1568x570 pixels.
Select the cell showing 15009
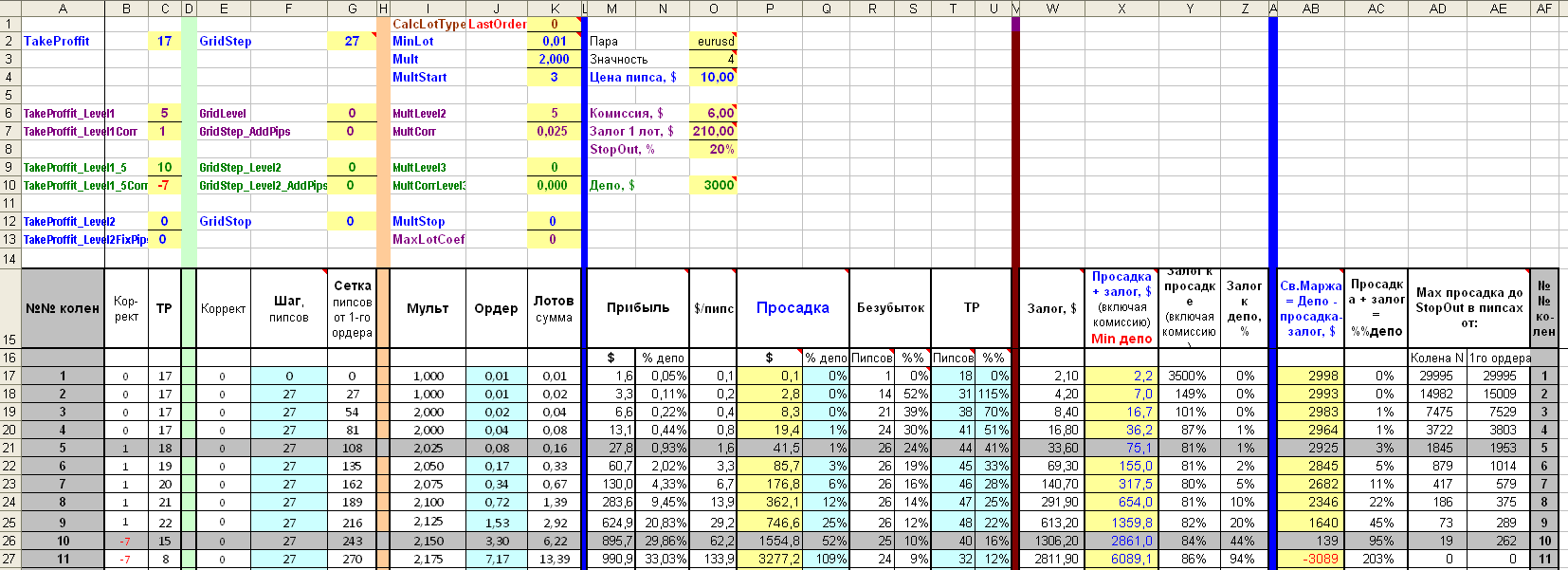point(1499,394)
